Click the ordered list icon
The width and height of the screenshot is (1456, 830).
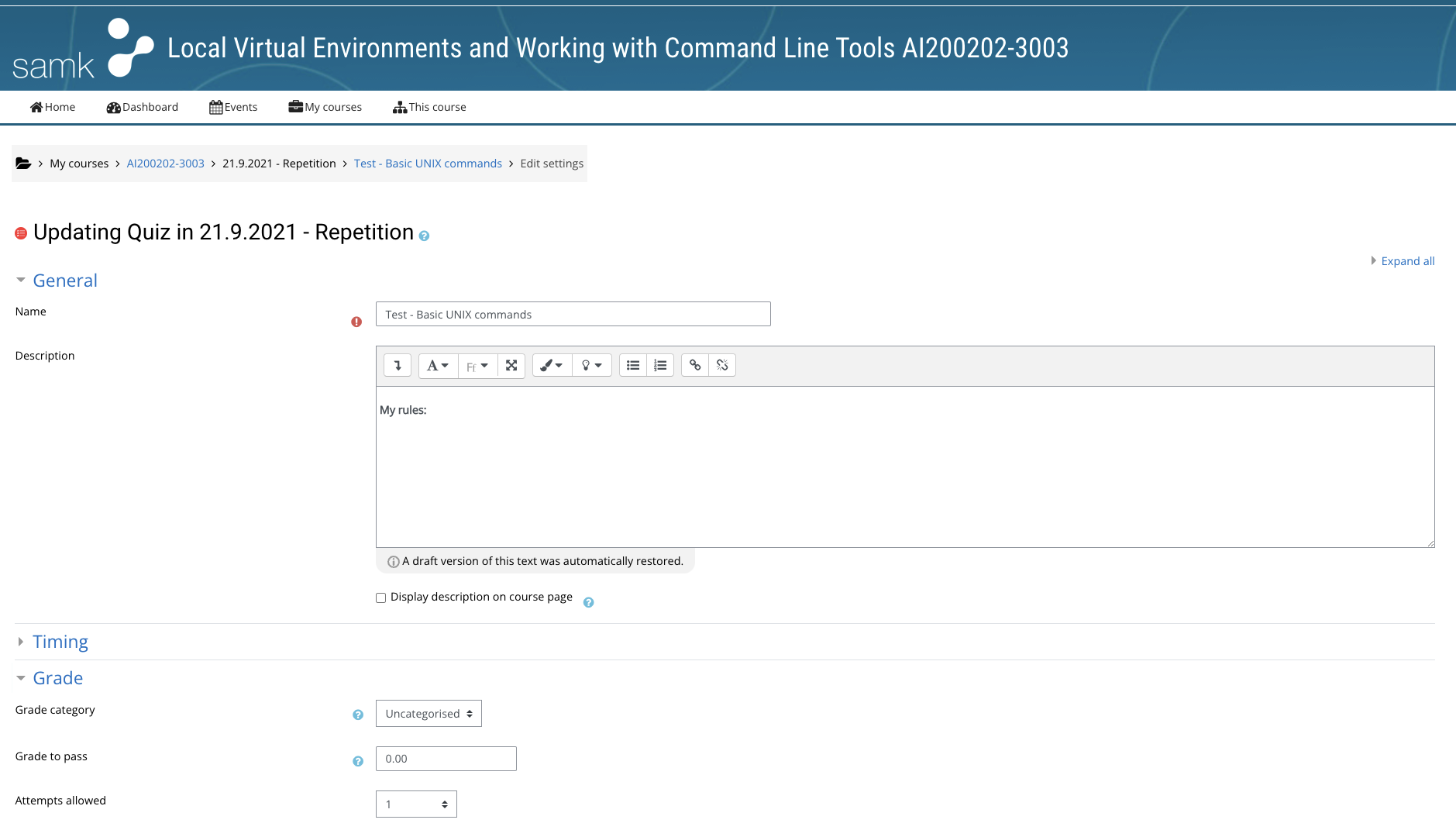point(659,365)
